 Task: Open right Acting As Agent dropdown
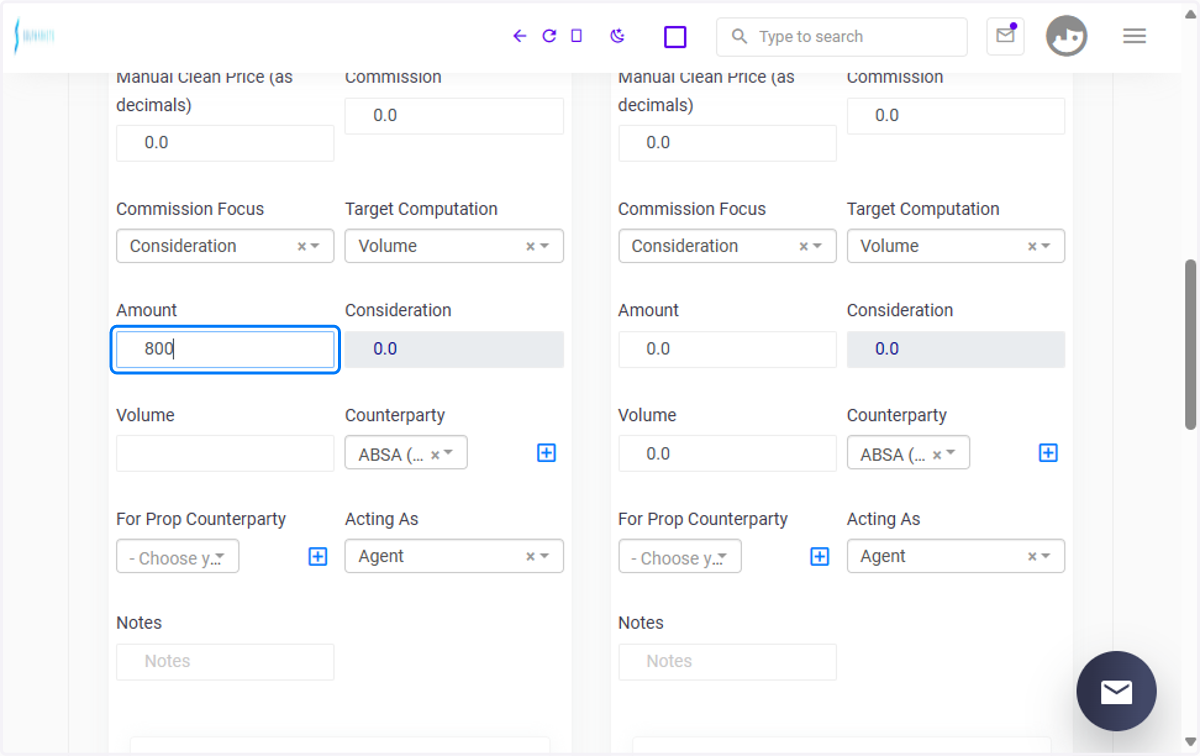(956, 556)
